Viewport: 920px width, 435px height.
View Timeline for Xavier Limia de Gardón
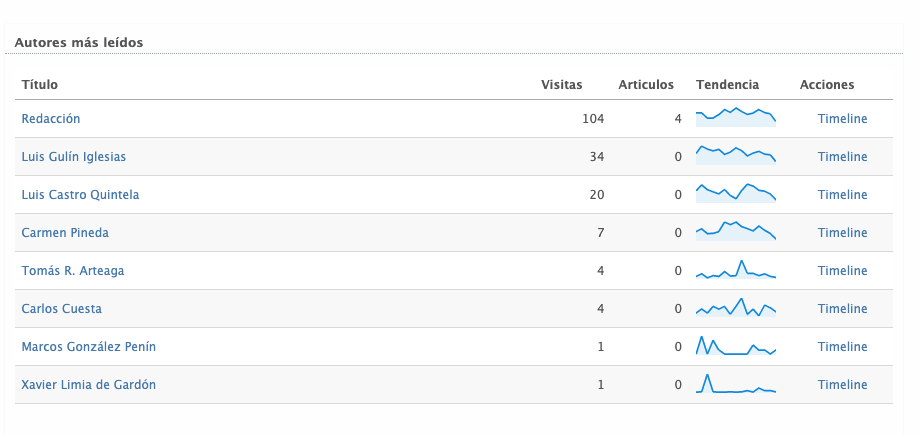click(x=842, y=385)
